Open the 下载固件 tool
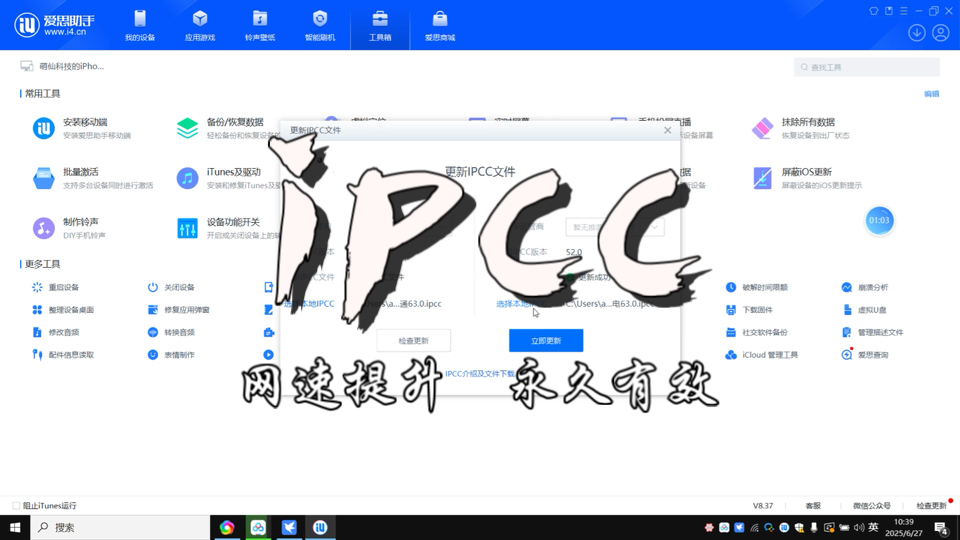Image resolution: width=960 pixels, height=540 pixels. pyautogui.click(x=749, y=310)
